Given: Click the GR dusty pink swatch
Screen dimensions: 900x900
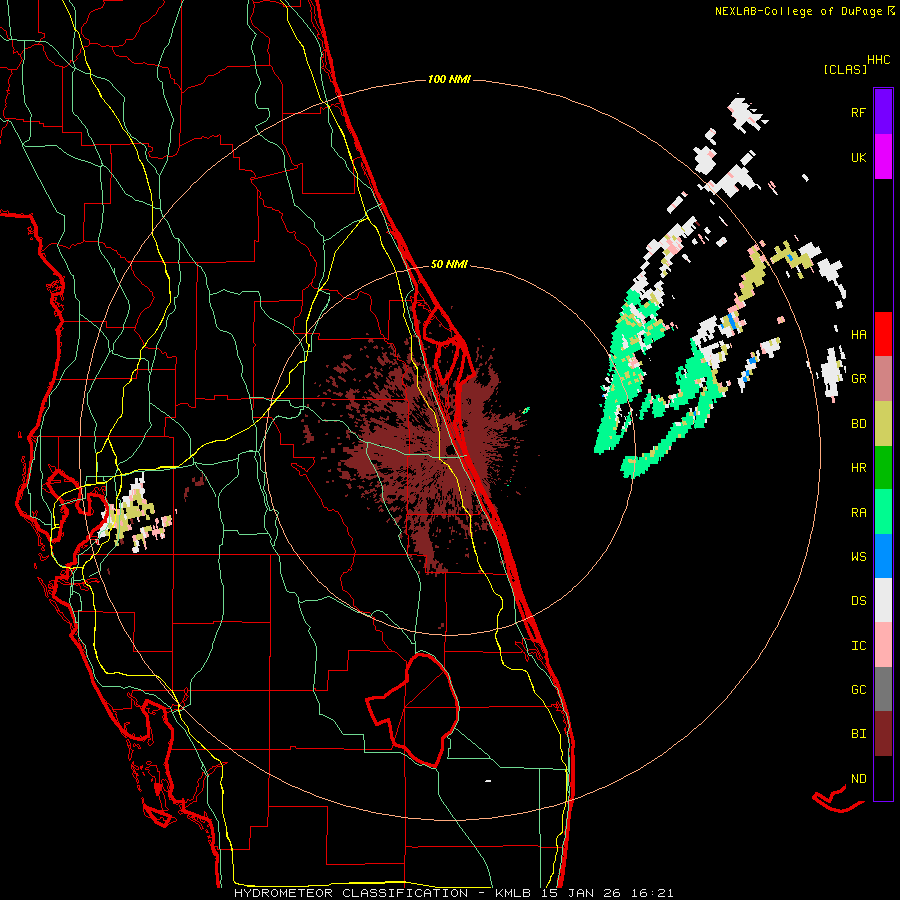Looking at the screenshot, I should (x=883, y=379).
